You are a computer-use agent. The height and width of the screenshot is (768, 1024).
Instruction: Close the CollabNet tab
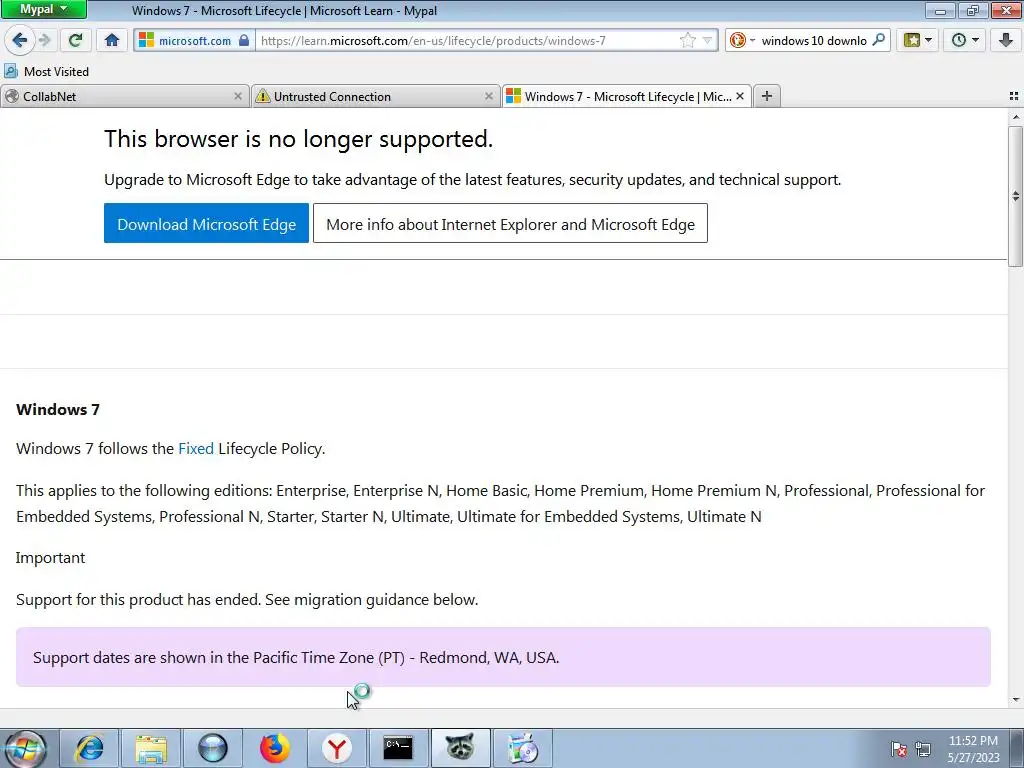click(x=238, y=96)
